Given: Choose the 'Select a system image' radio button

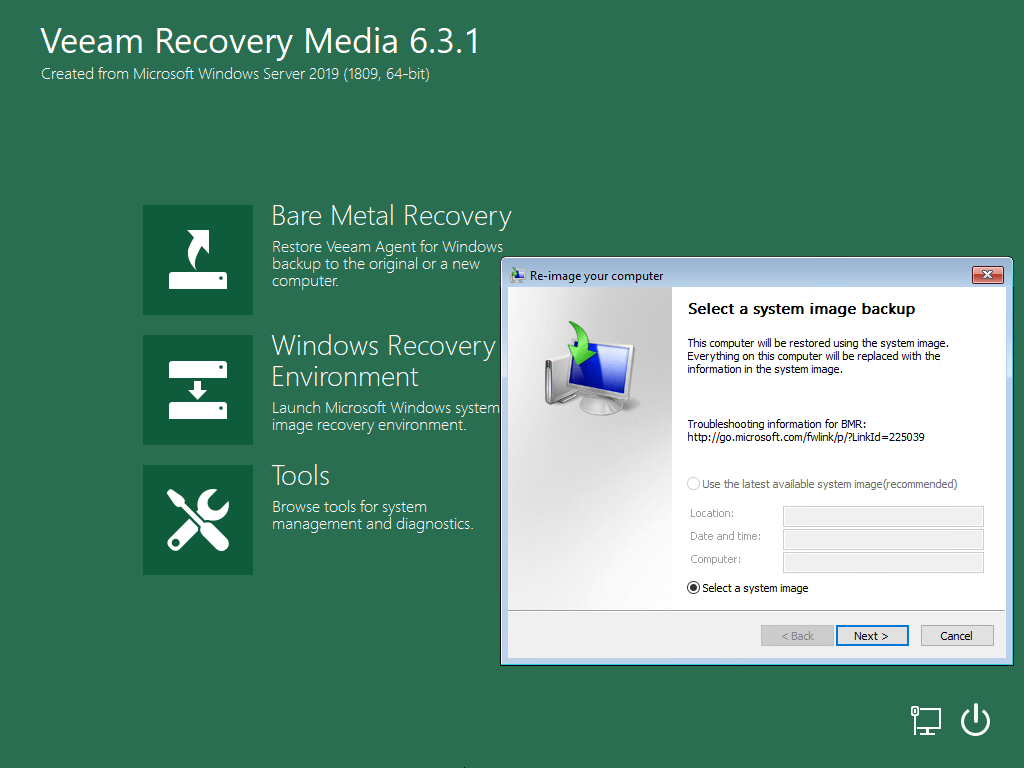Looking at the screenshot, I should [x=693, y=587].
